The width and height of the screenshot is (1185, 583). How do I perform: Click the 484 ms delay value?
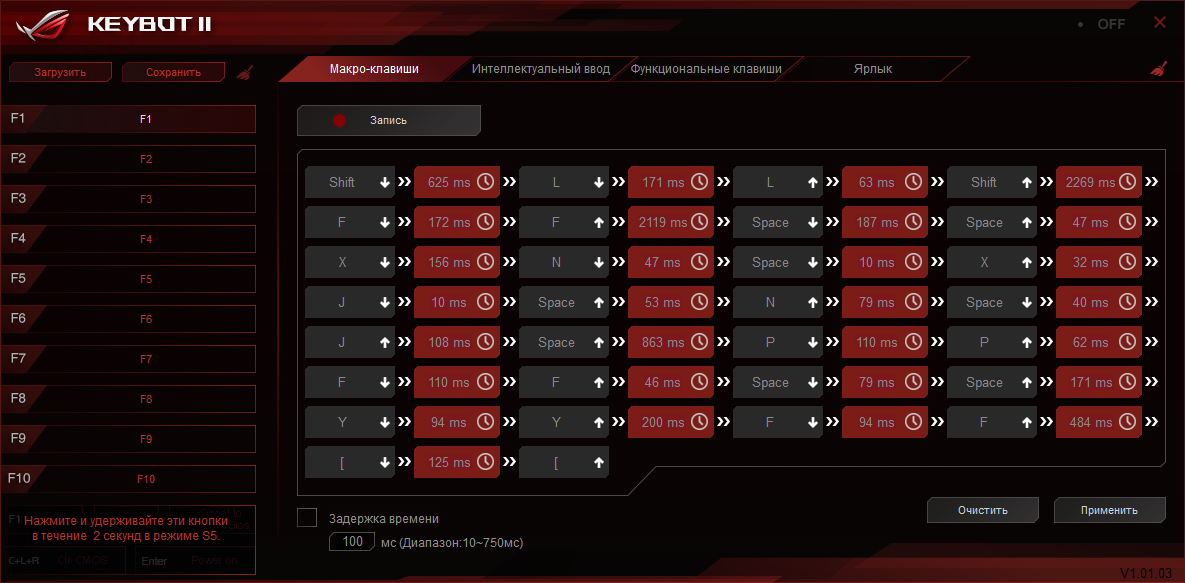click(x=1091, y=423)
